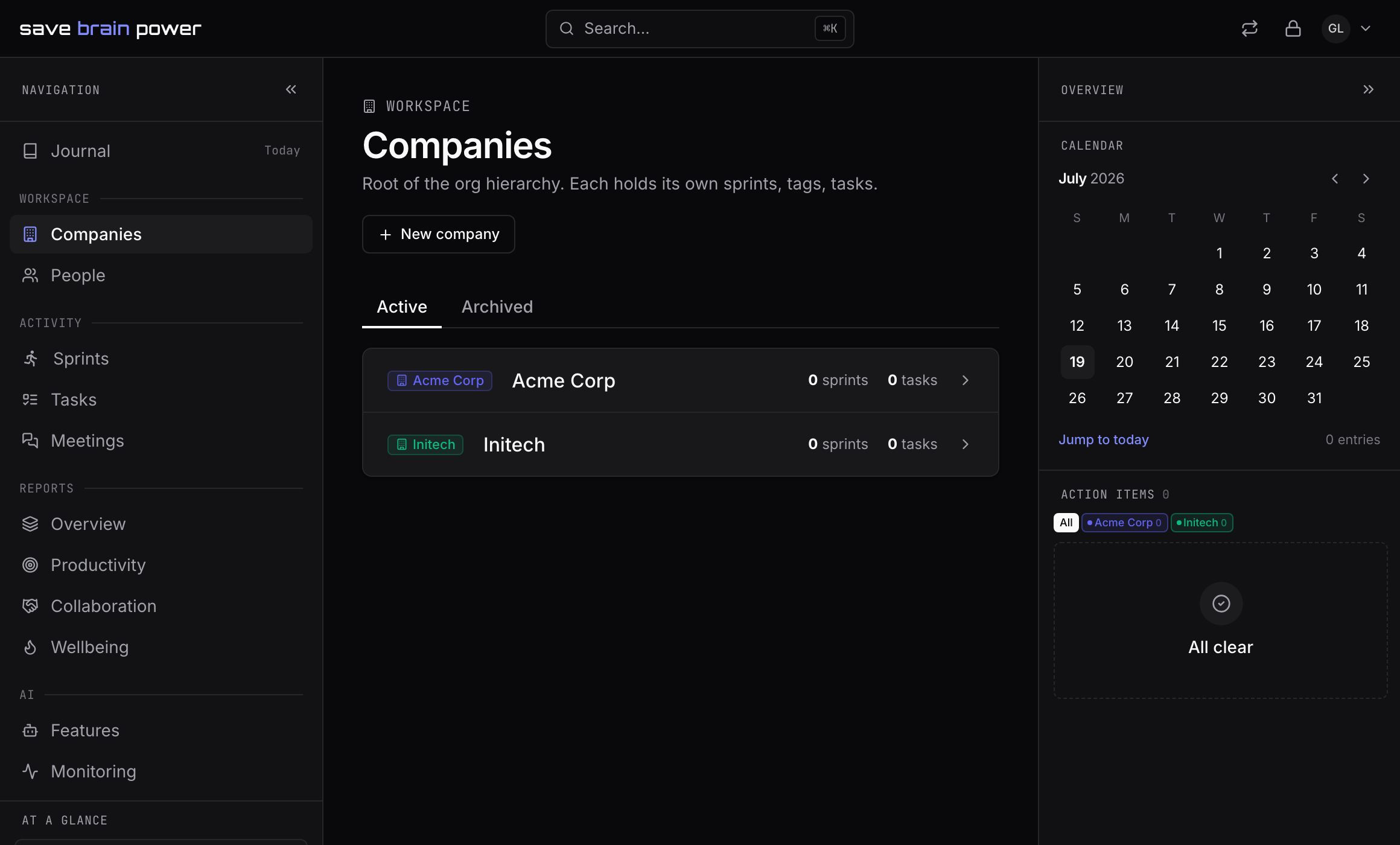Click the Companies building icon in sidebar
This screenshot has width=1400, height=845.
coord(30,234)
